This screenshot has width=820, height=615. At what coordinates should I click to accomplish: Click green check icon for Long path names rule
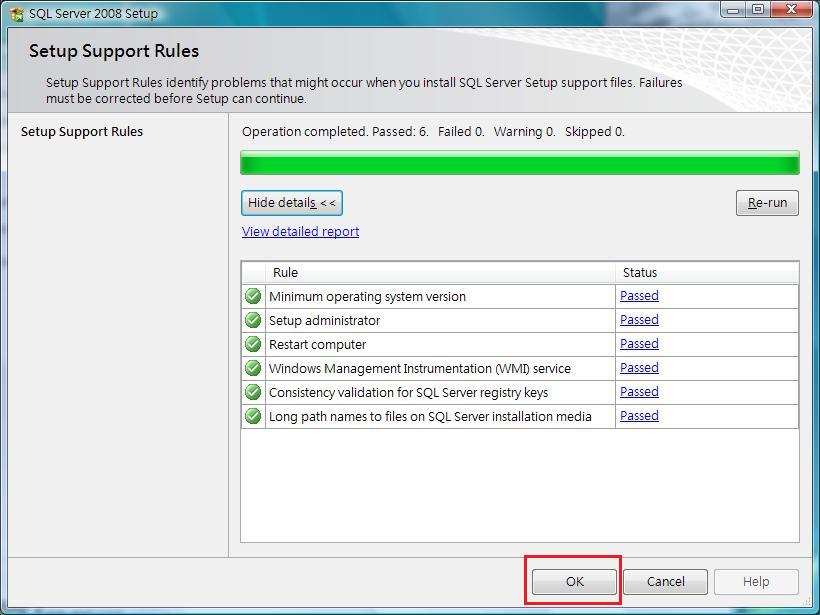253,416
